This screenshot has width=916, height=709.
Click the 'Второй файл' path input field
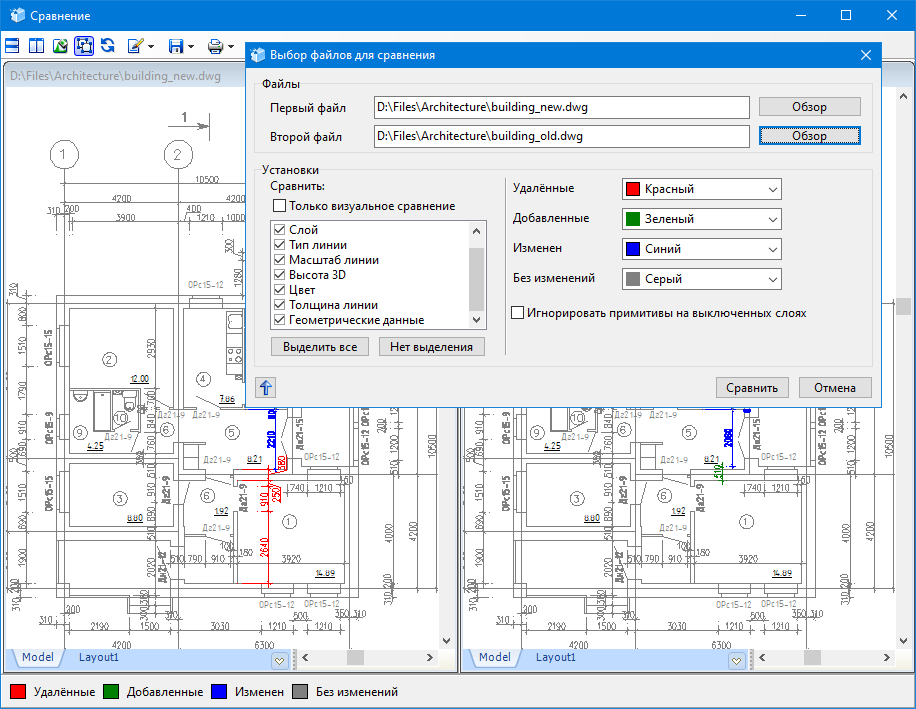tap(561, 136)
